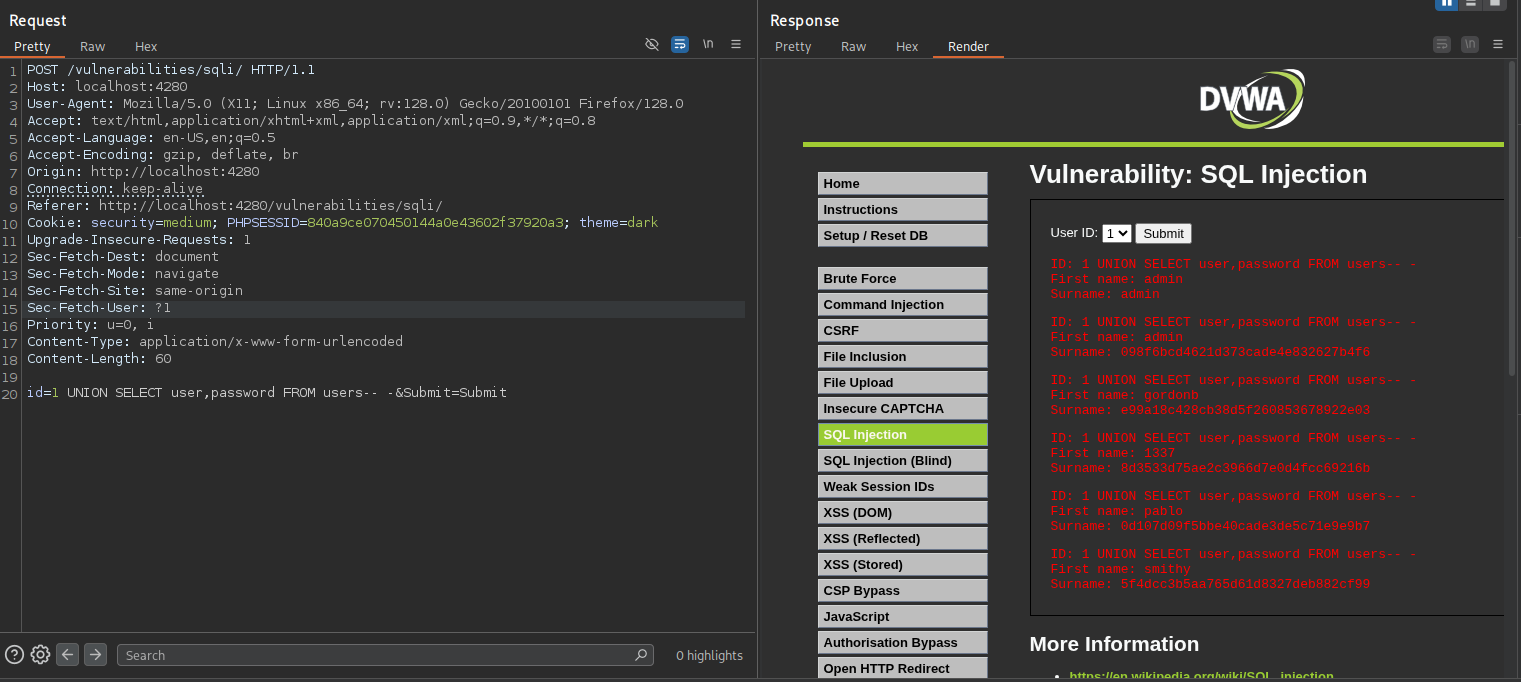Select the Request Pretty tab
Viewport: 1521px width, 682px height.
tap(32, 47)
